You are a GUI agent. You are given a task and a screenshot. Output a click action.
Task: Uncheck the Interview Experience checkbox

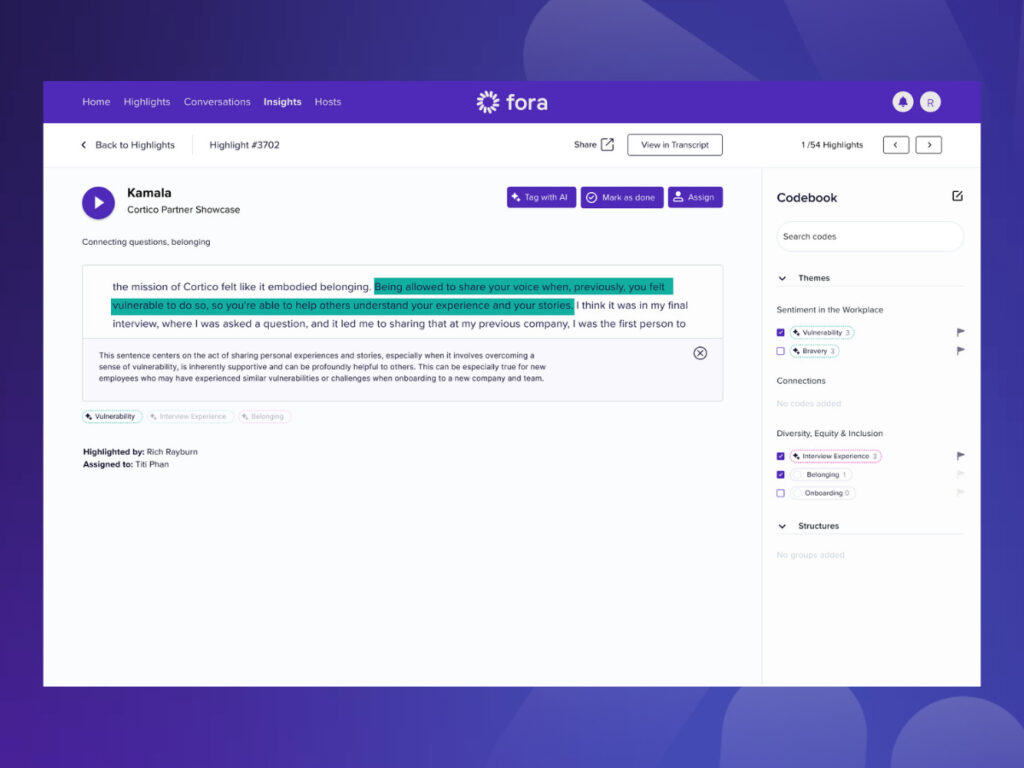coord(780,456)
